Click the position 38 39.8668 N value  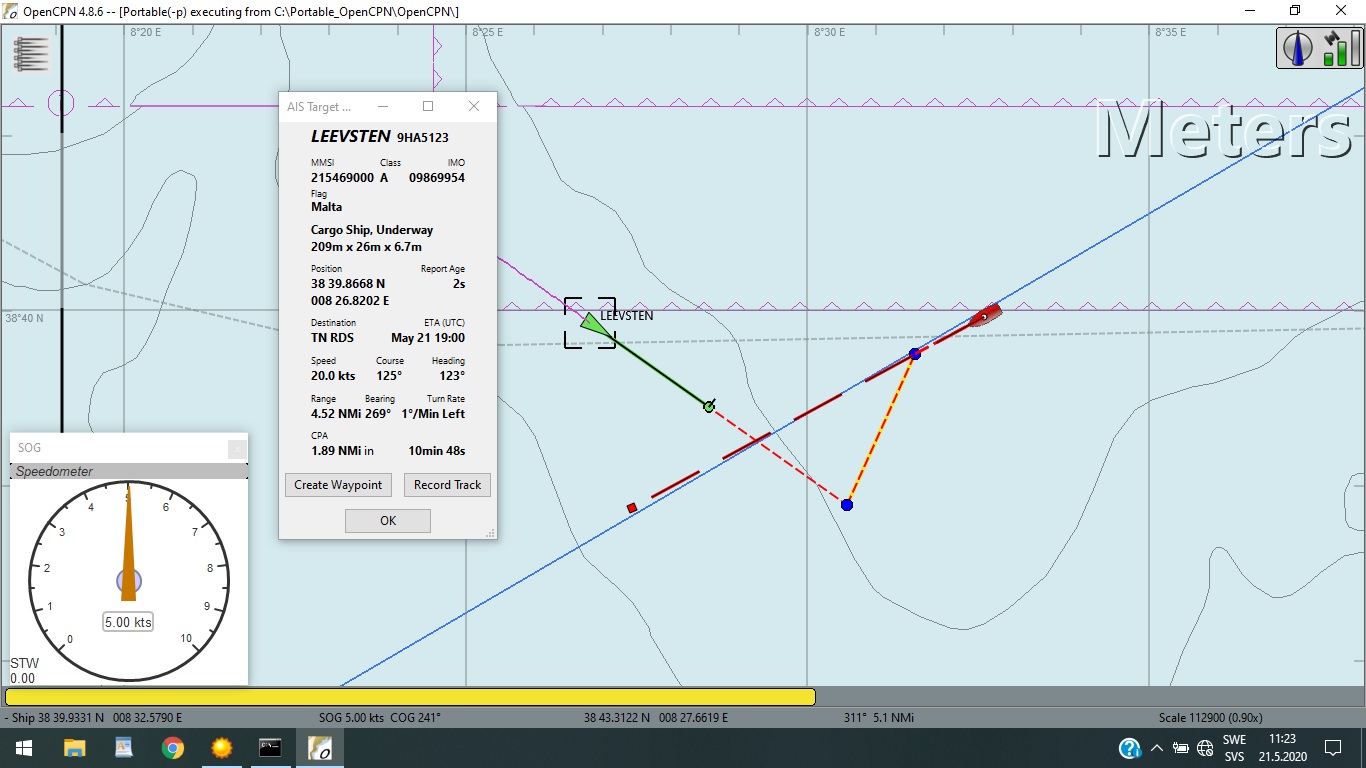coord(348,284)
